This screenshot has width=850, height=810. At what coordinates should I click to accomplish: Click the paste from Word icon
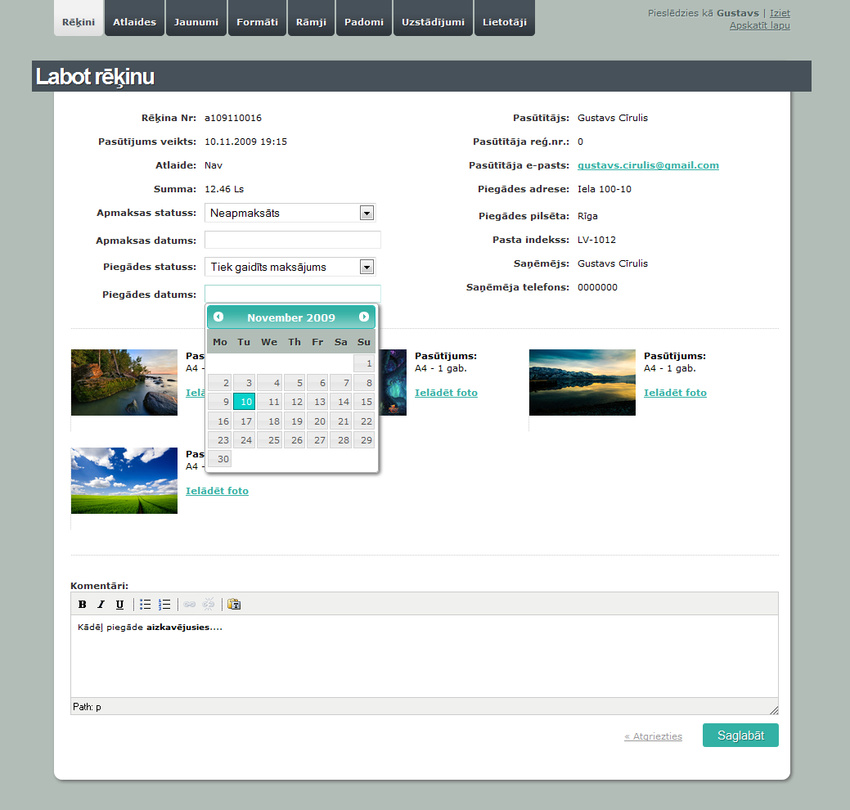coord(234,604)
